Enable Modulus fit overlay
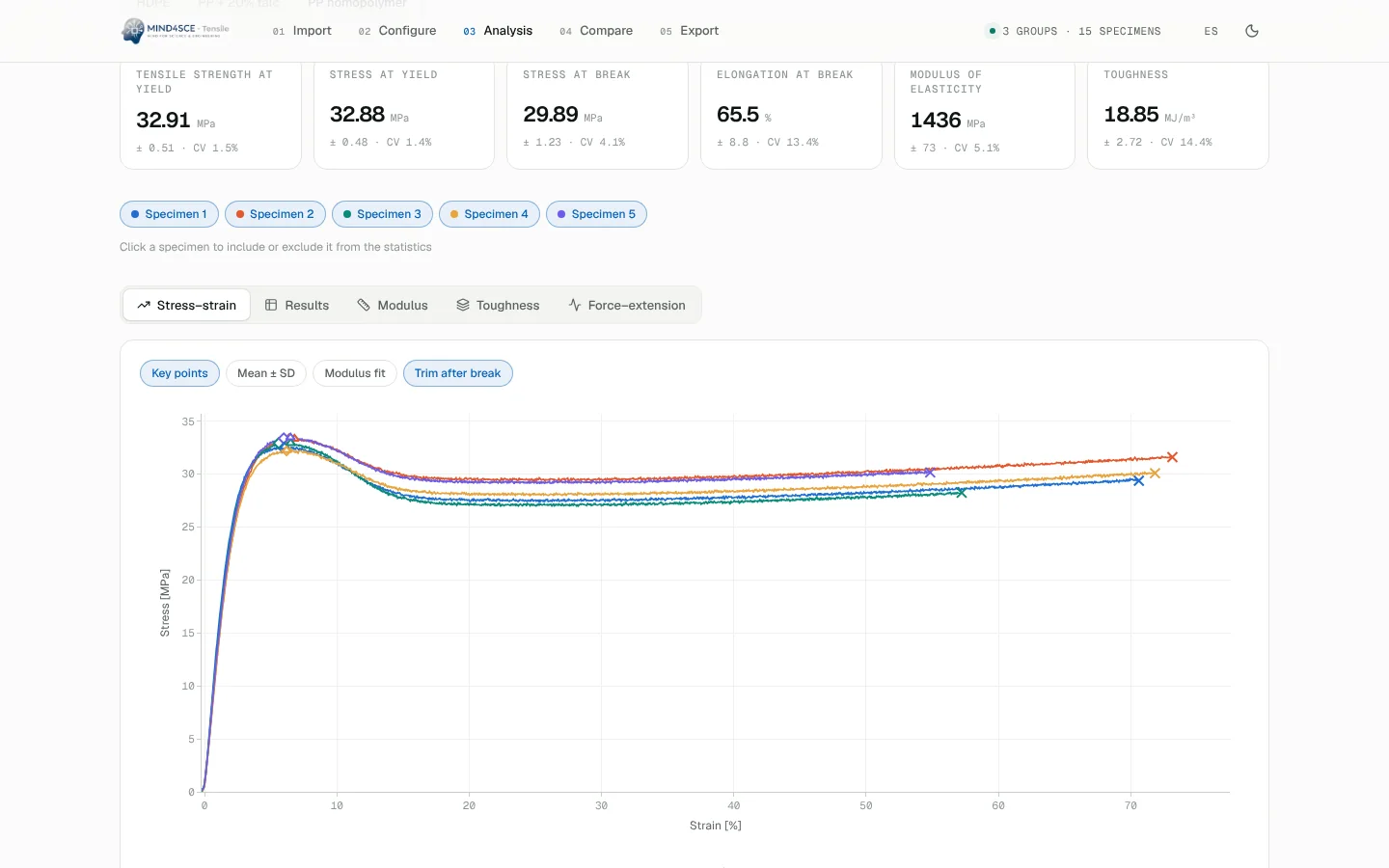Screen dimensions: 1389x868 point(355,373)
